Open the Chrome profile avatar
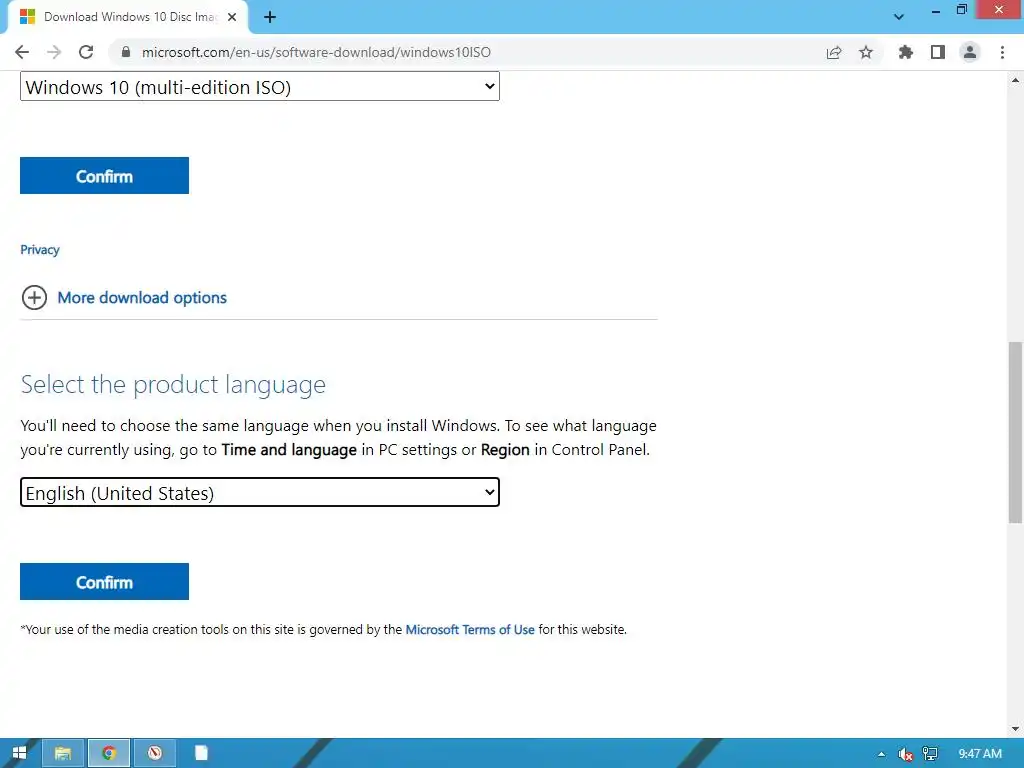1024x768 pixels. [970, 52]
